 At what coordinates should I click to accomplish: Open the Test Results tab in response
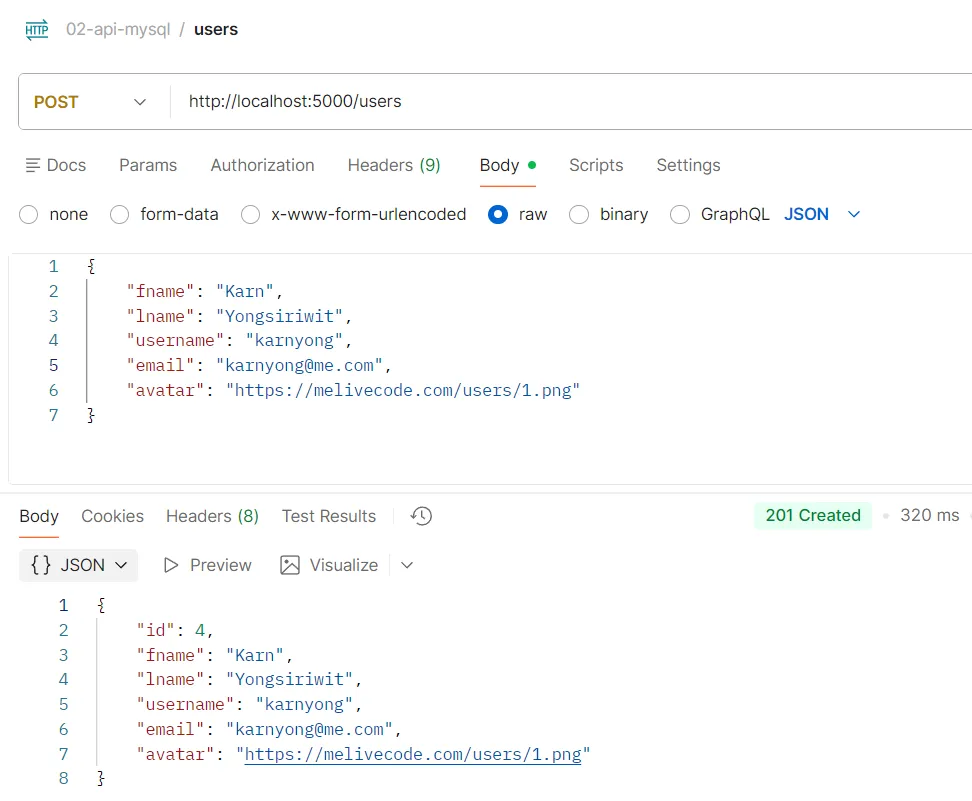pos(328,516)
